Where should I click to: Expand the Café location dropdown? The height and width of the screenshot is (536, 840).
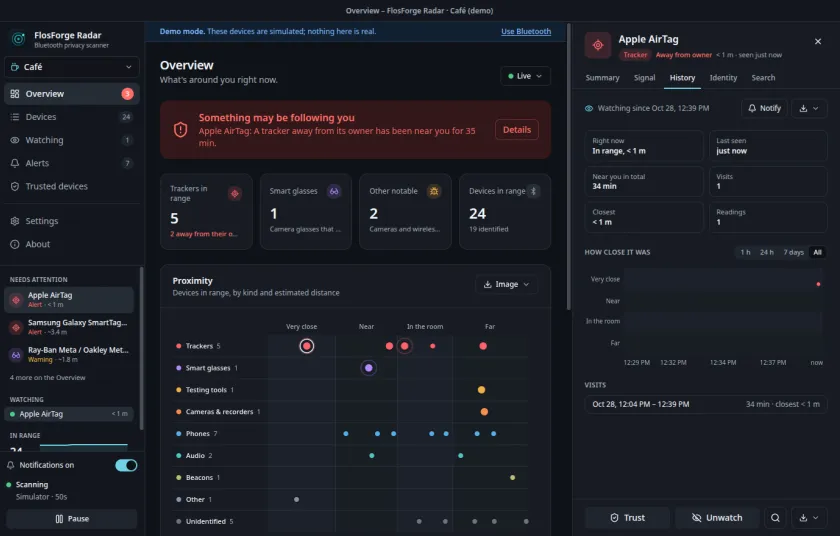[x=71, y=67]
